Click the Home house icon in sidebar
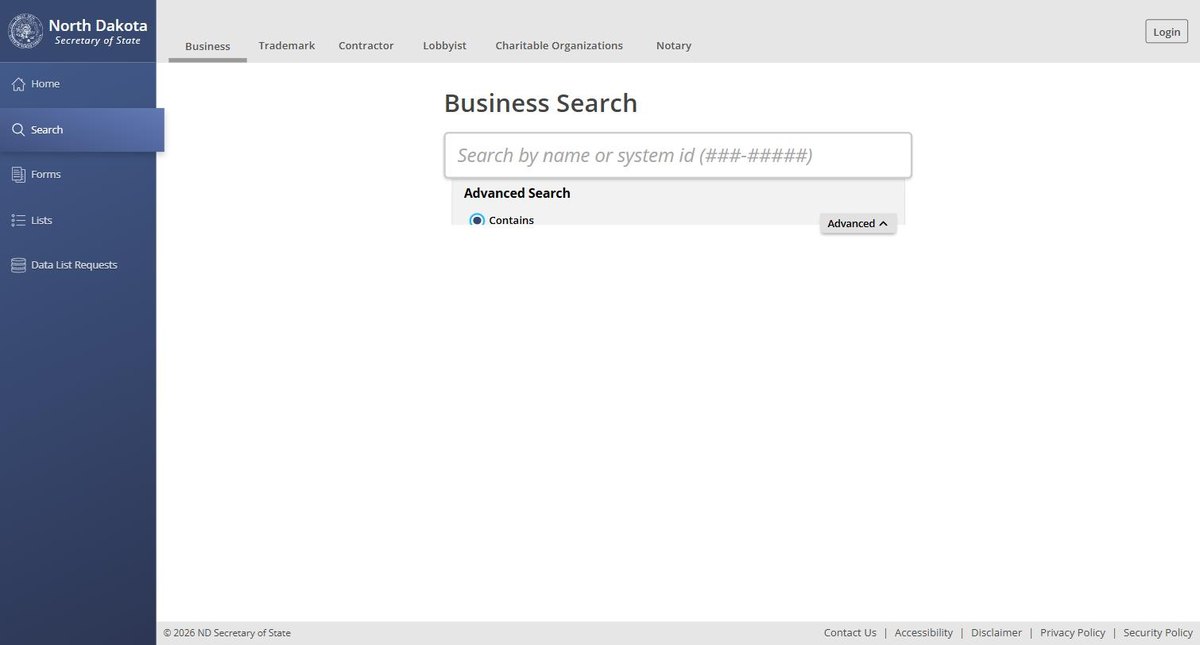The height and width of the screenshot is (645, 1200). pyautogui.click(x=18, y=84)
